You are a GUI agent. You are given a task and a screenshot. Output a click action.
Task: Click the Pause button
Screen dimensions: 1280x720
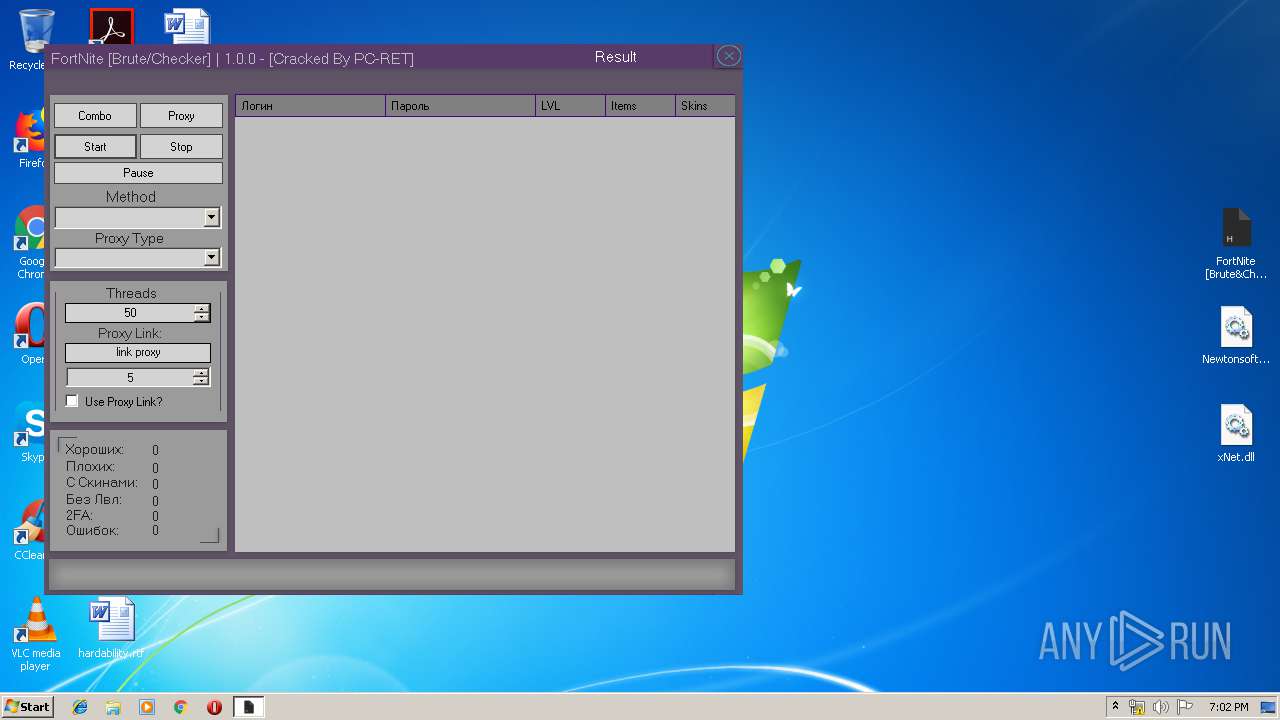(x=138, y=173)
